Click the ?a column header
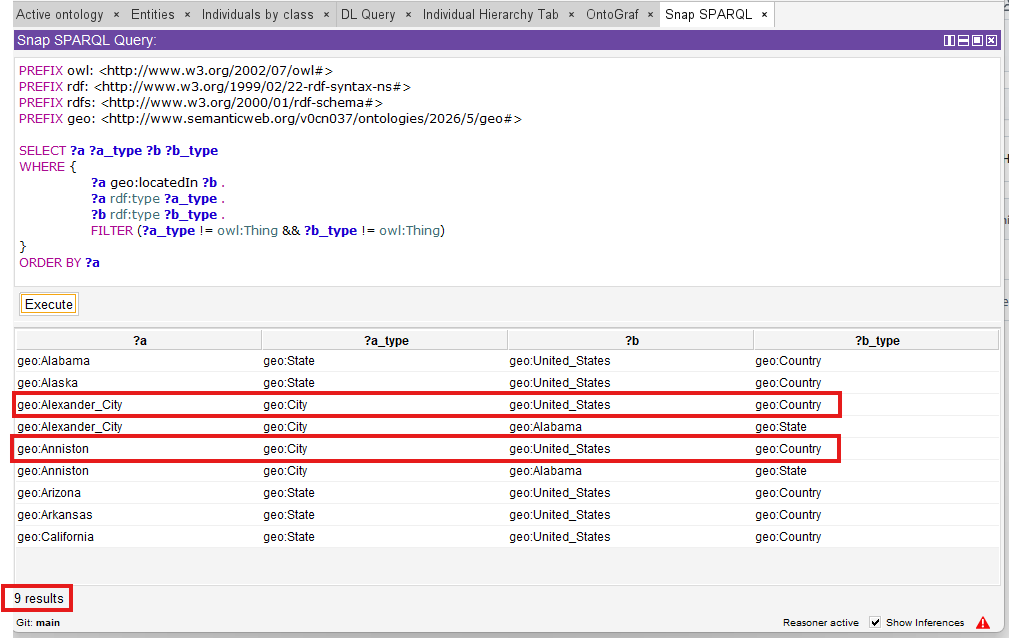Screen dimensions: 1009x638 click(x=139, y=341)
